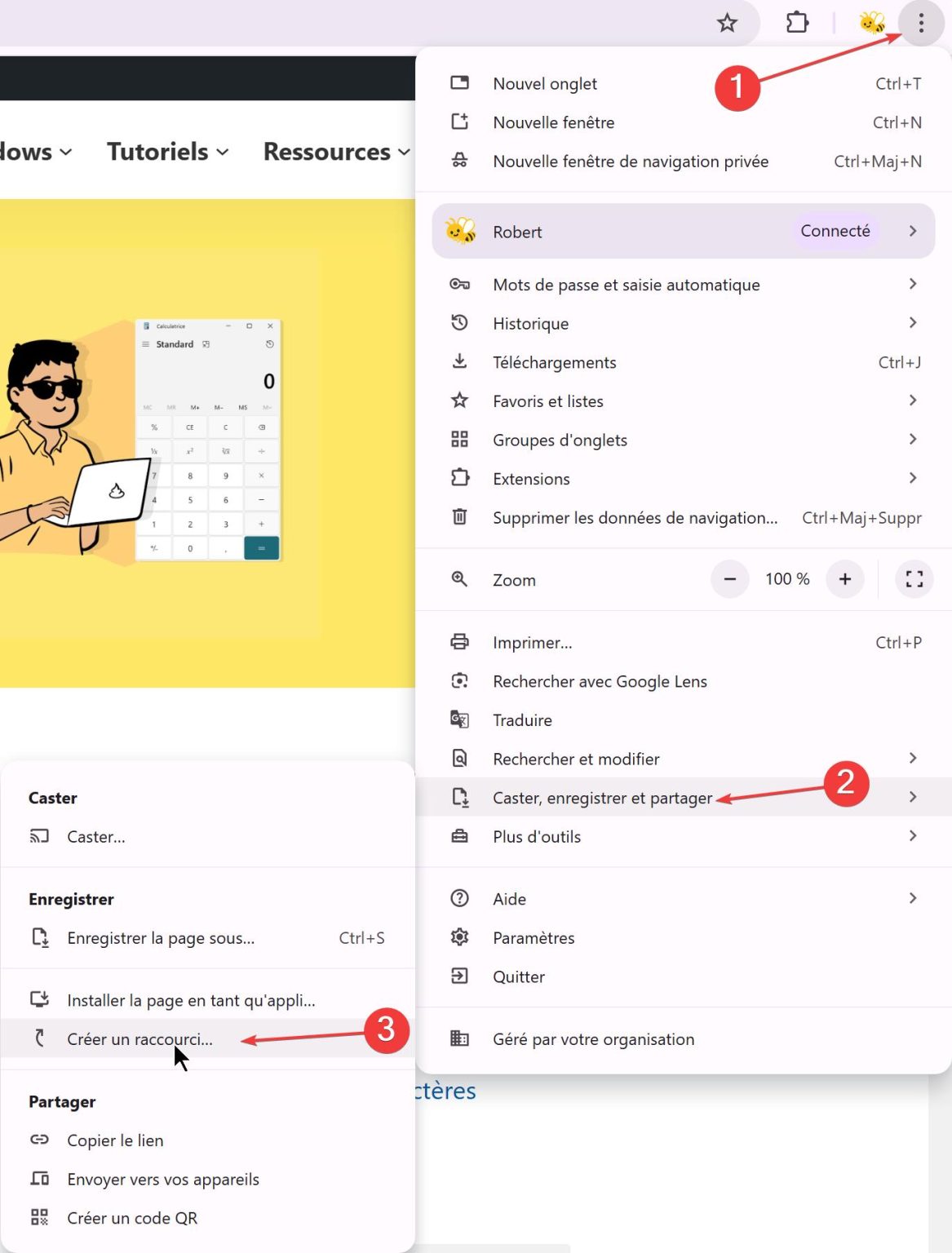Decrease zoom with the minus button
The height and width of the screenshot is (1253, 952).
[x=729, y=579]
